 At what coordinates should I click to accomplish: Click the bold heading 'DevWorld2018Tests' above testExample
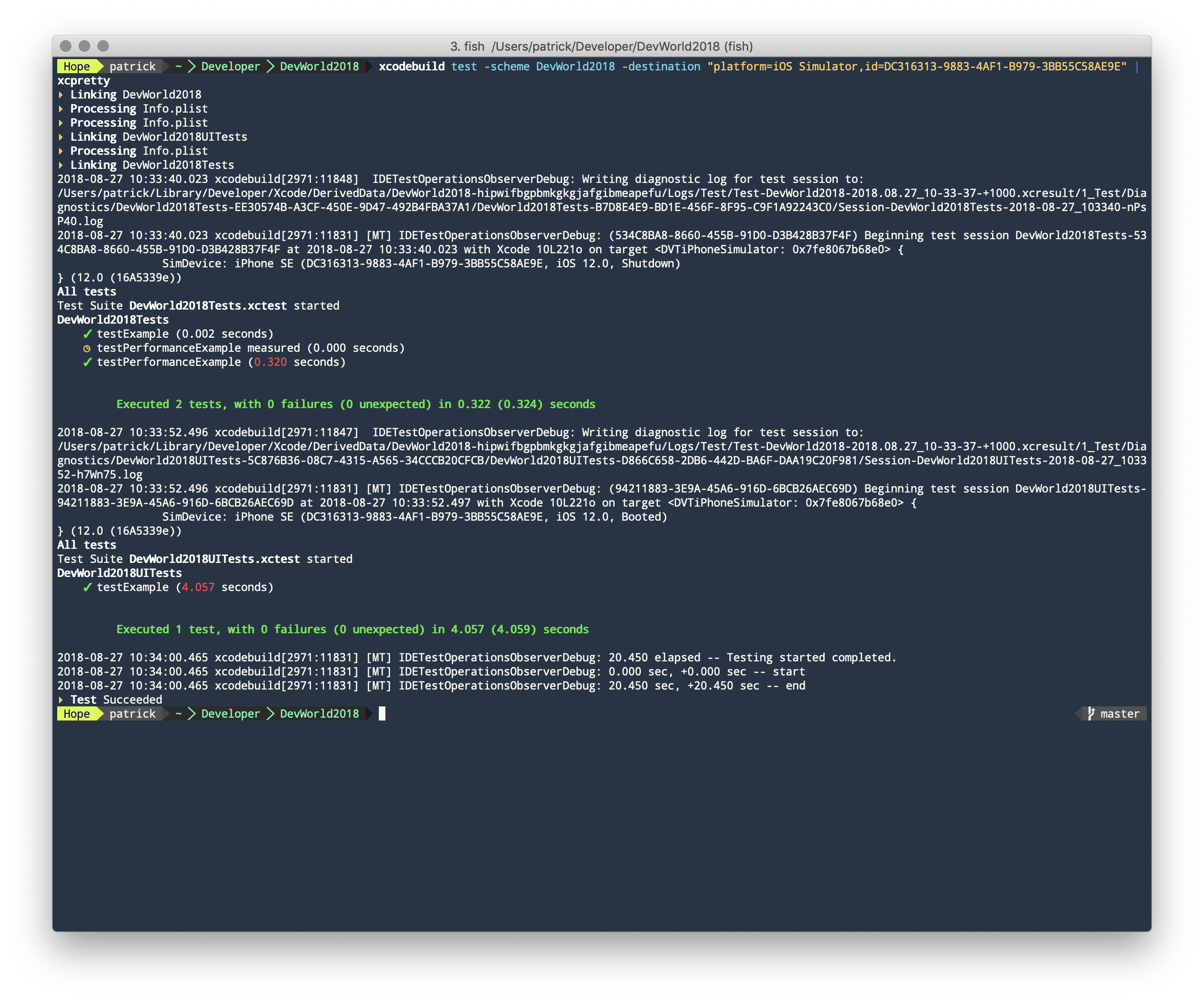click(113, 320)
